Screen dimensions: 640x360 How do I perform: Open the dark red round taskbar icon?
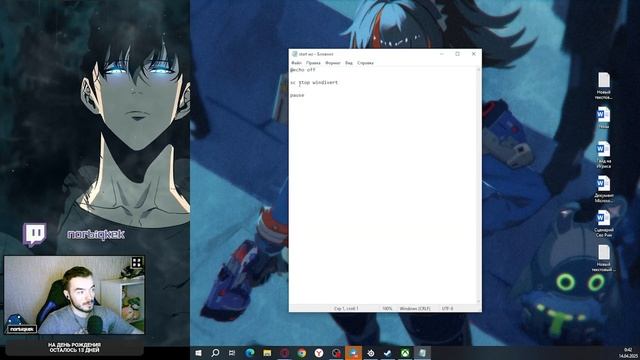tap(284, 353)
